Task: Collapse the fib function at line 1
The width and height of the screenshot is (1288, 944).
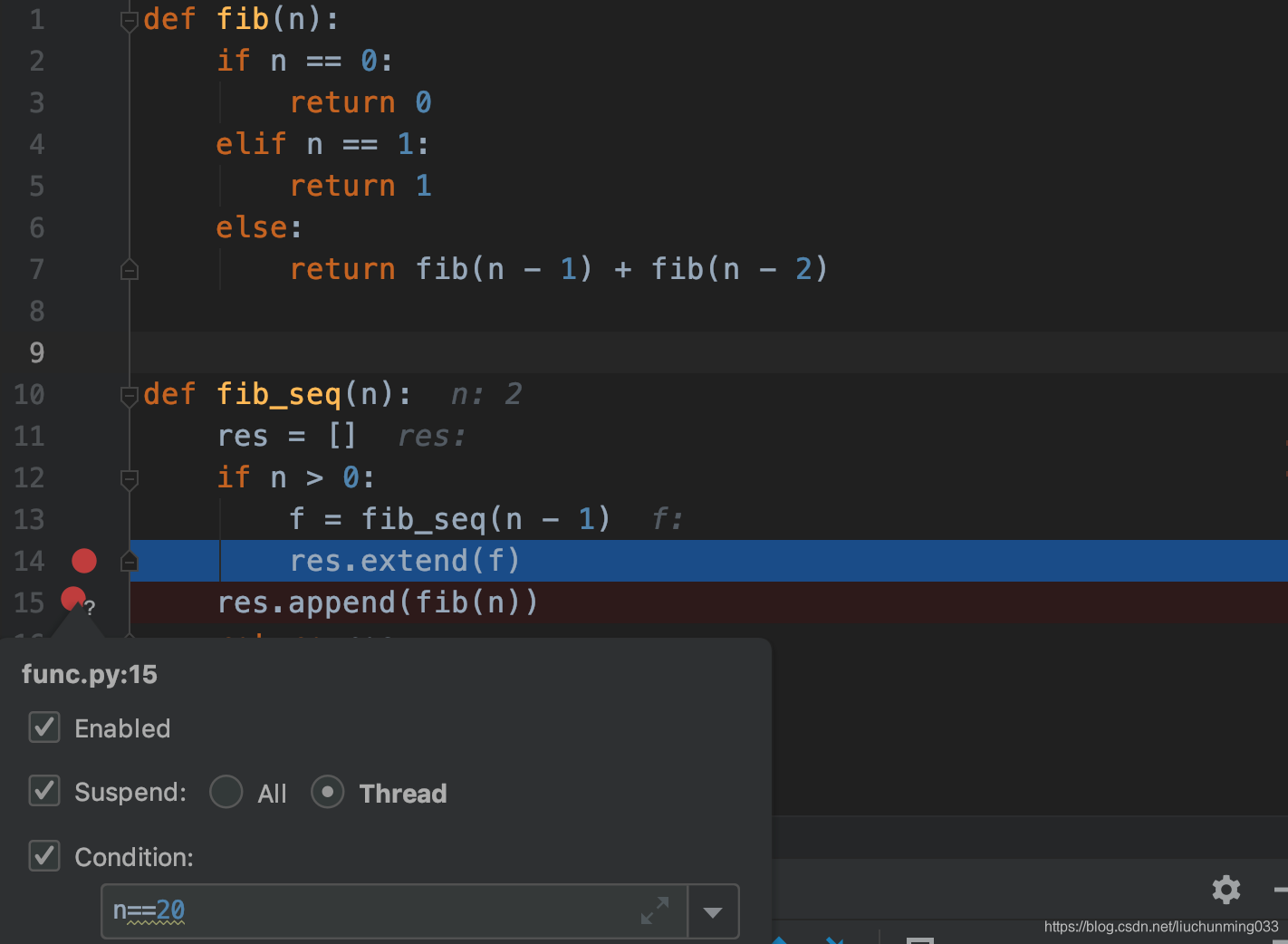Action: (130, 22)
